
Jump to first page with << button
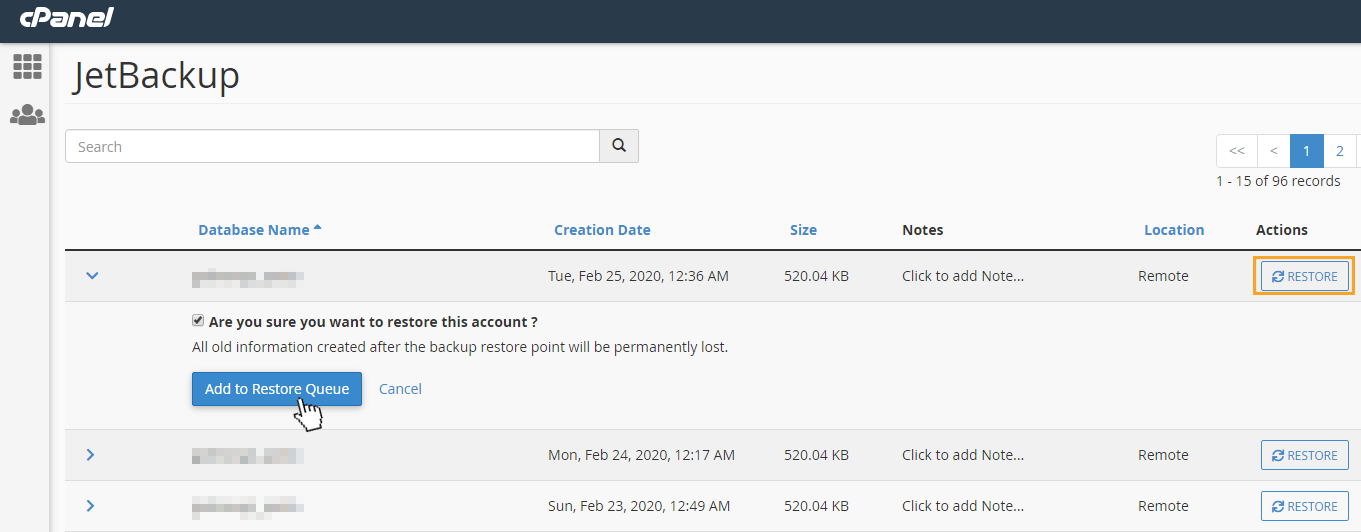(1237, 151)
